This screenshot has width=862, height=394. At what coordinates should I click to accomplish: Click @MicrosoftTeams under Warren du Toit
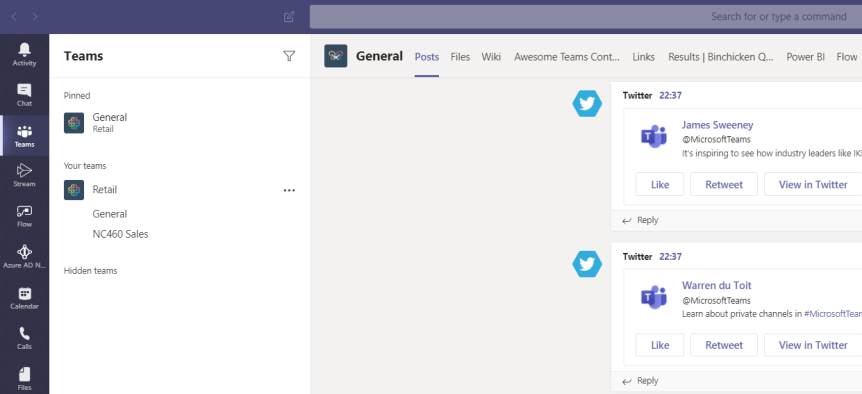pos(716,301)
